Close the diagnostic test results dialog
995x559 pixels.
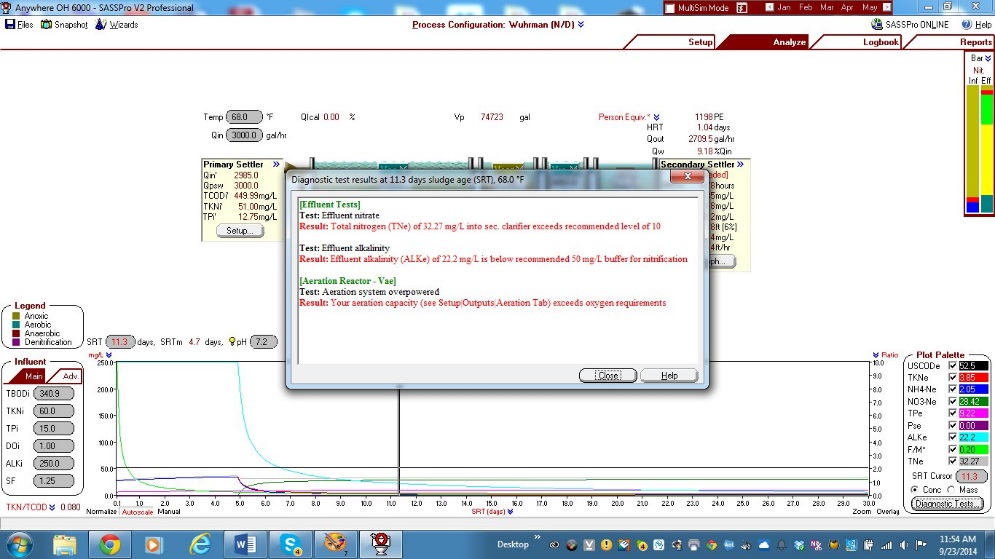[607, 375]
